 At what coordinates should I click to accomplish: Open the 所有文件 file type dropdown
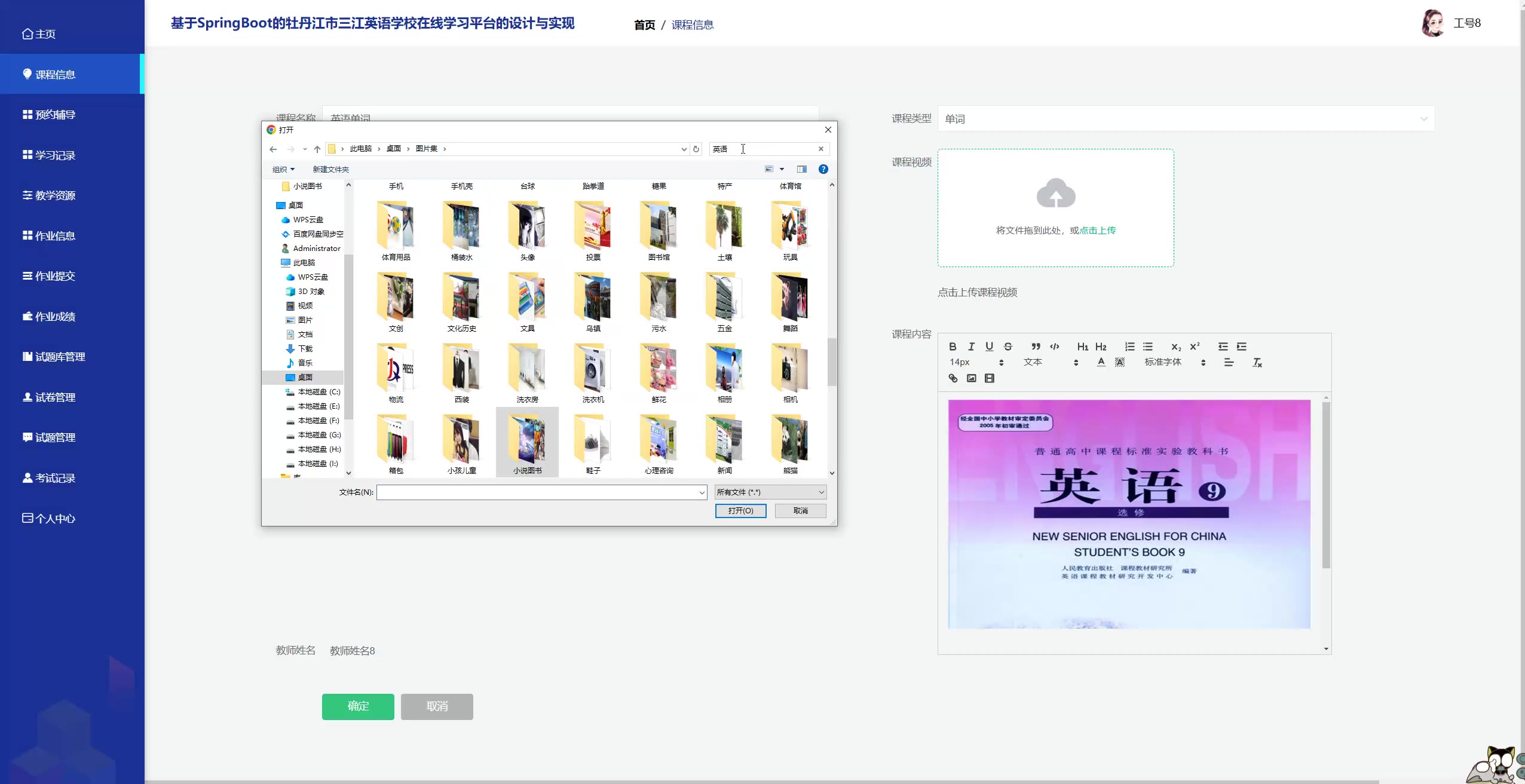770,492
